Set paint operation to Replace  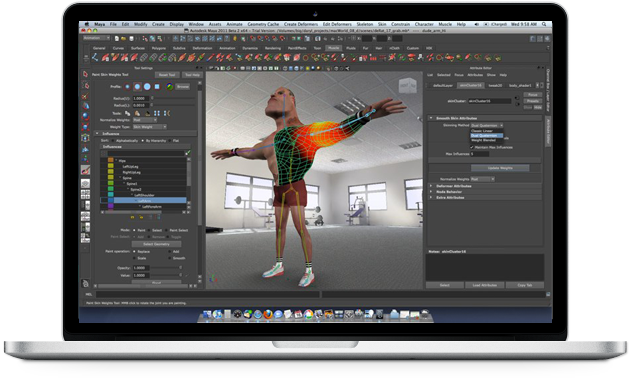tap(134, 251)
